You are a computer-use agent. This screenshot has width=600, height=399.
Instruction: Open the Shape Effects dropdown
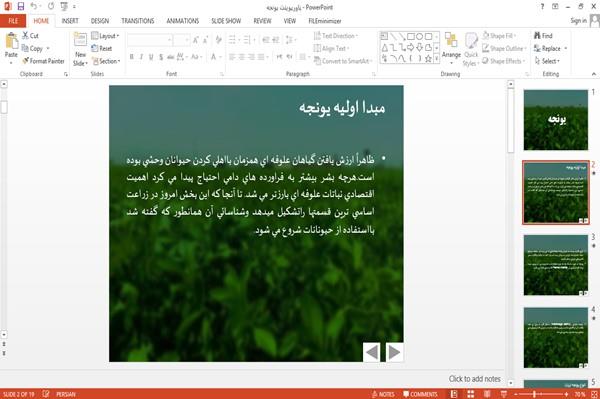point(504,61)
